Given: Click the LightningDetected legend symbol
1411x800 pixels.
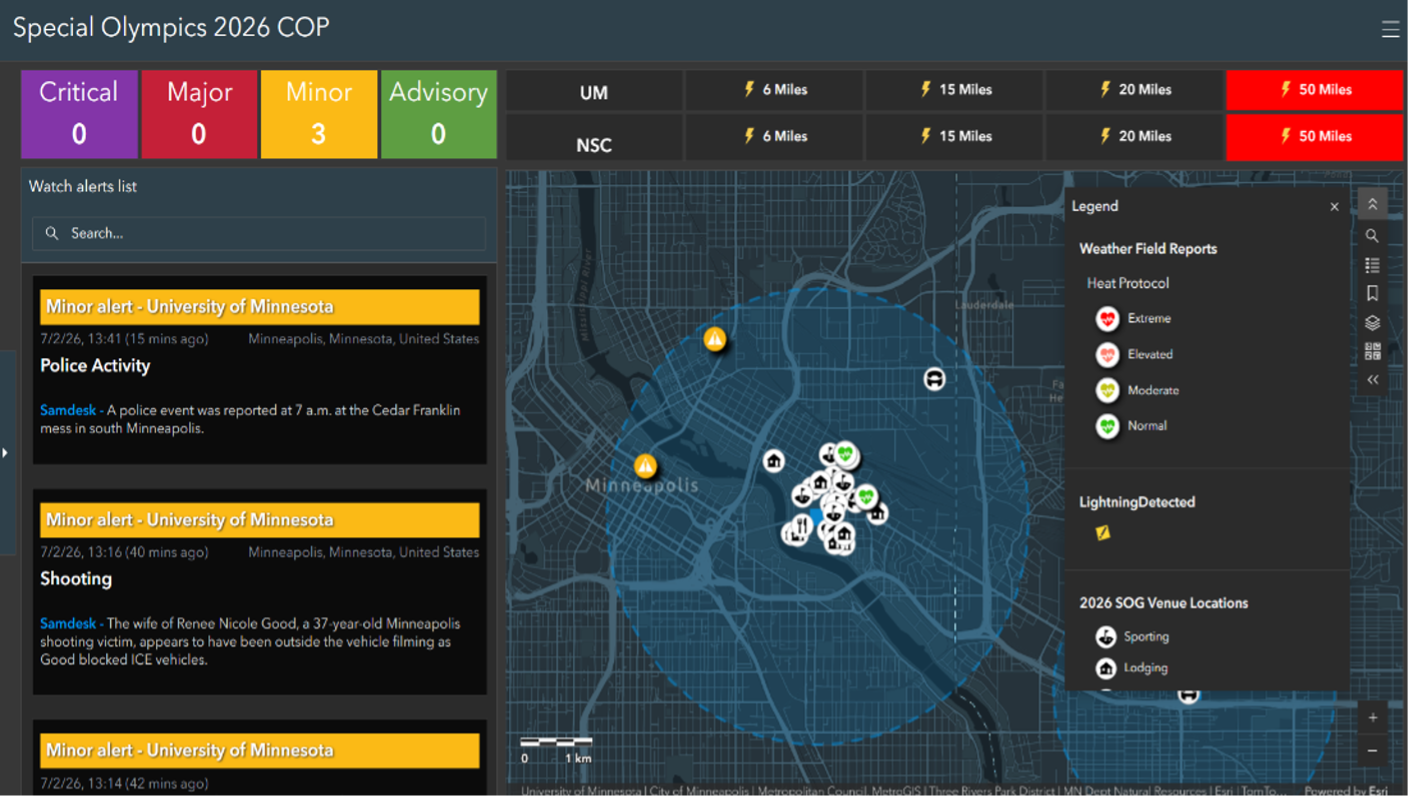Looking at the screenshot, I should (1103, 533).
